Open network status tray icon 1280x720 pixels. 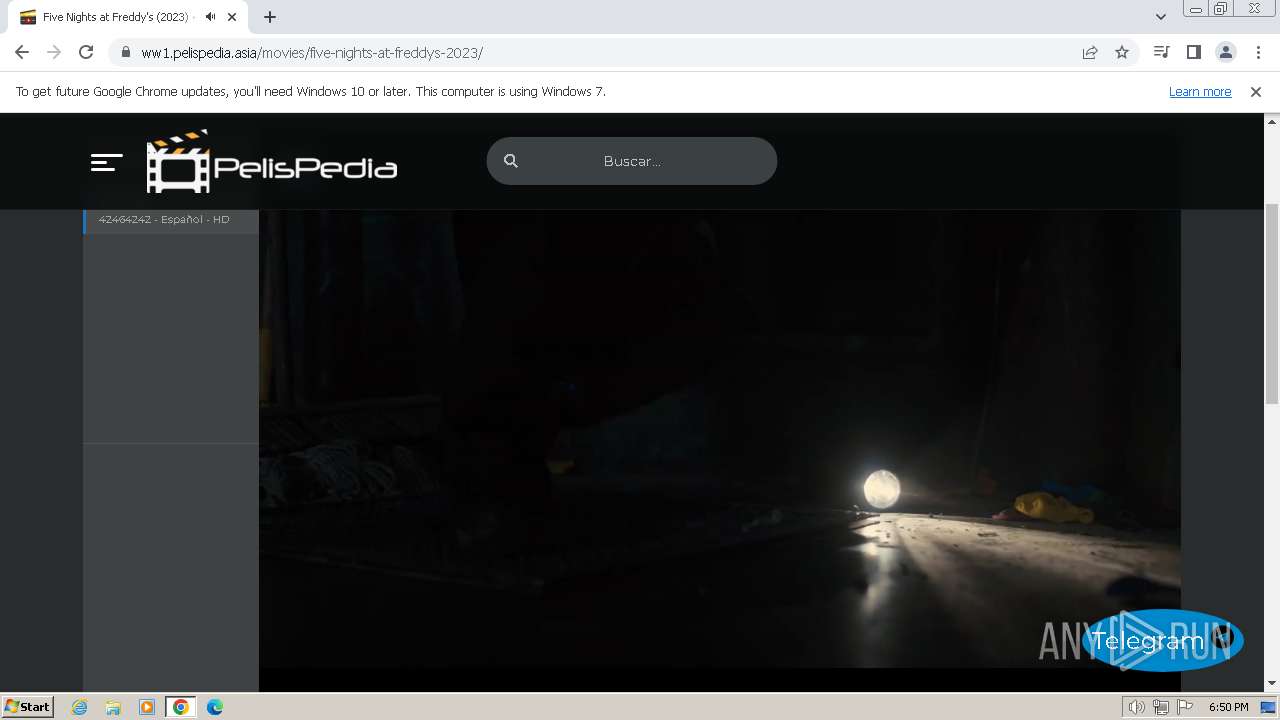[x=1161, y=707]
